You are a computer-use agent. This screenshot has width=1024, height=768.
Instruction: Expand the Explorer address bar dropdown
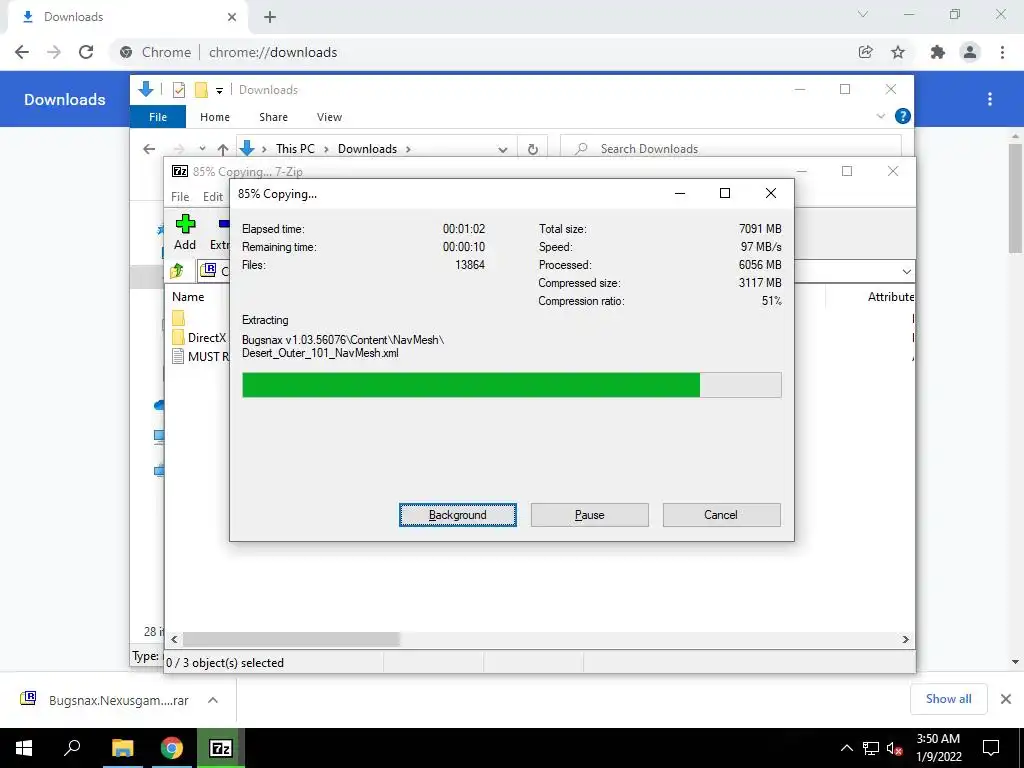pos(502,150)
